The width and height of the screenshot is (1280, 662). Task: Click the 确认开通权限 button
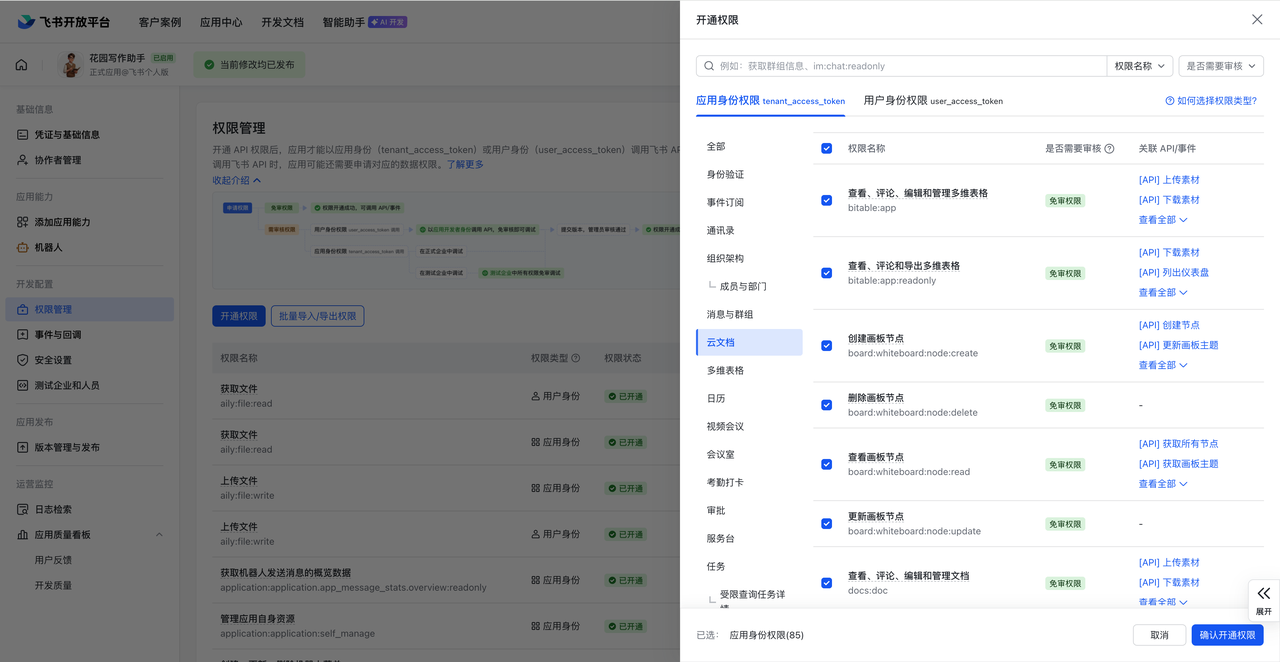point(1228,634)
